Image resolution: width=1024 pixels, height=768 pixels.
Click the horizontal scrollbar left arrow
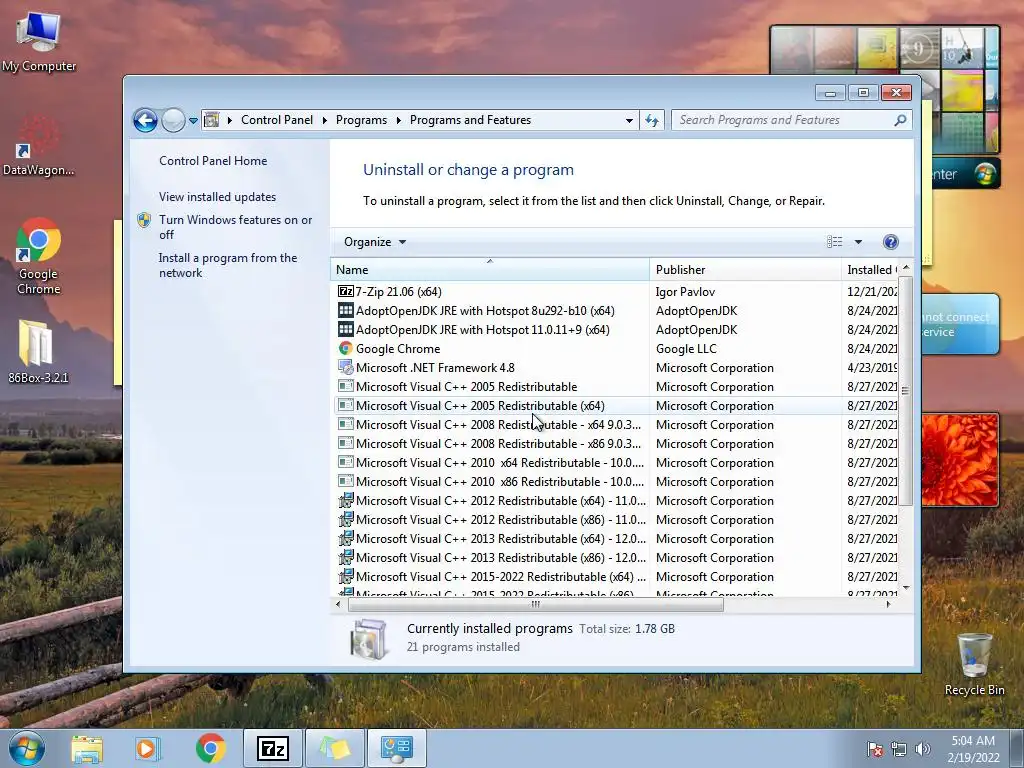(338, 605)
